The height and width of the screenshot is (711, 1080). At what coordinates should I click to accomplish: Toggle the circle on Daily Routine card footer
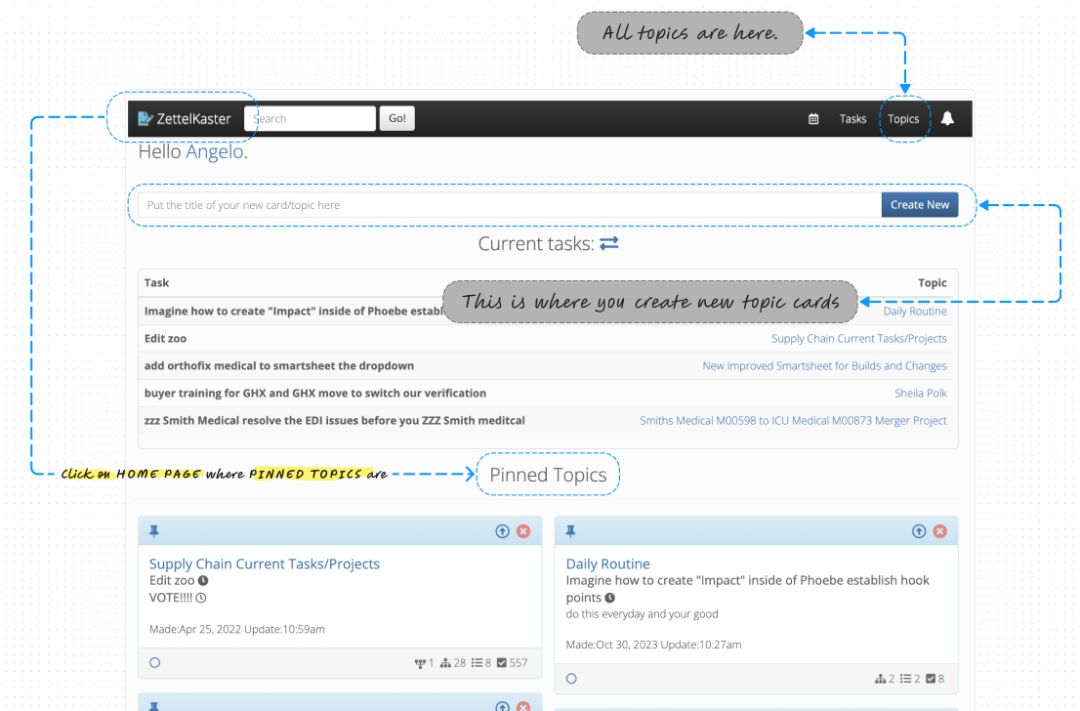coord(571,678)
